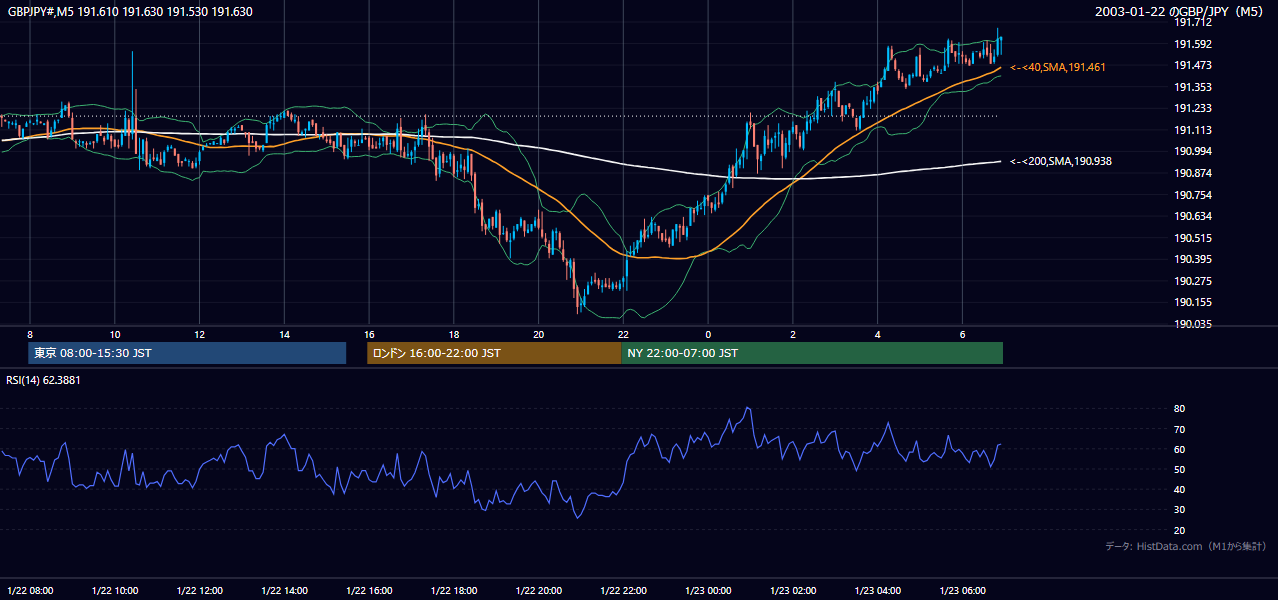This screenshot has height=600, width=1278.
Task: Click hour label 0 below price chart
Action: 708,334
